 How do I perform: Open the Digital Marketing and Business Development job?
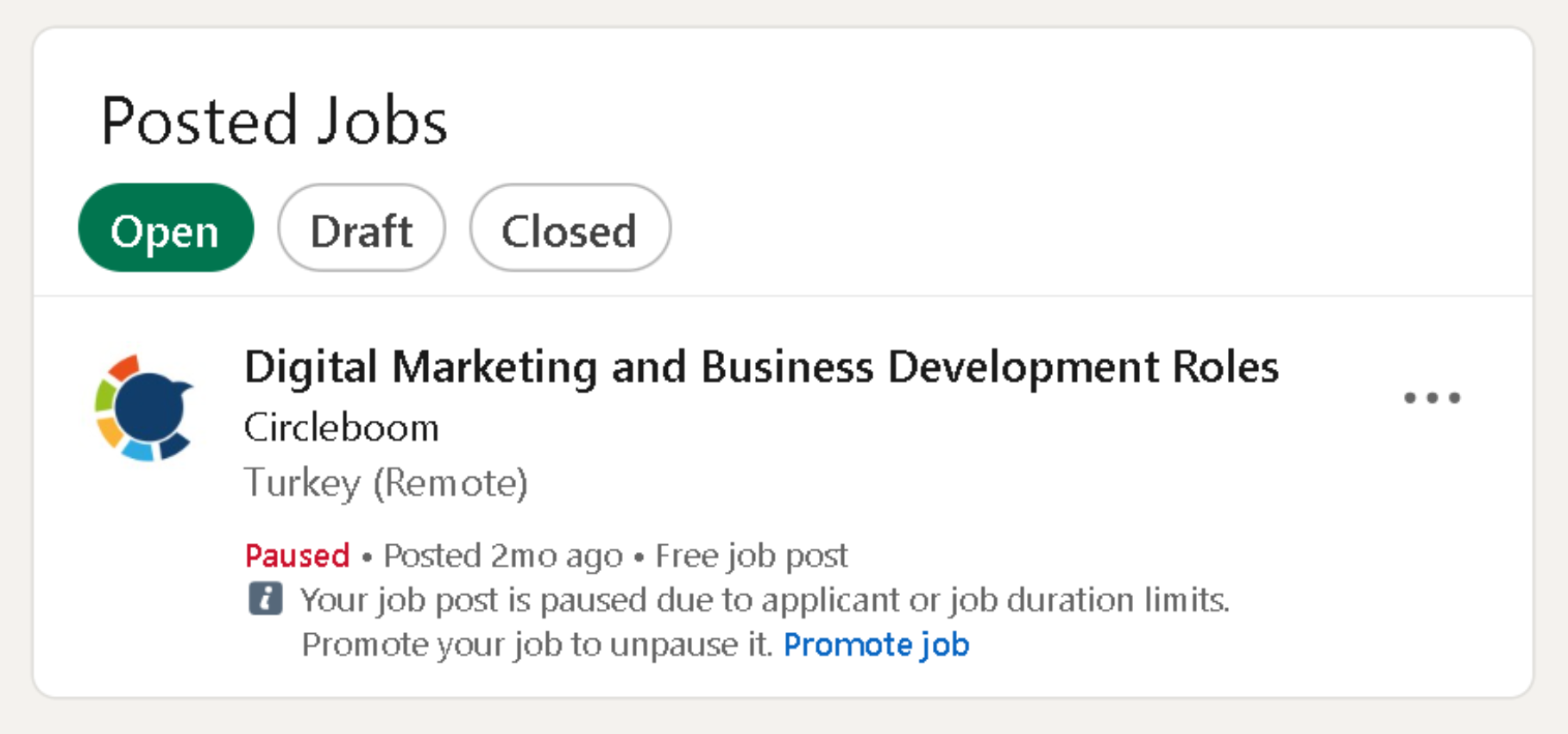coord(759,366)
